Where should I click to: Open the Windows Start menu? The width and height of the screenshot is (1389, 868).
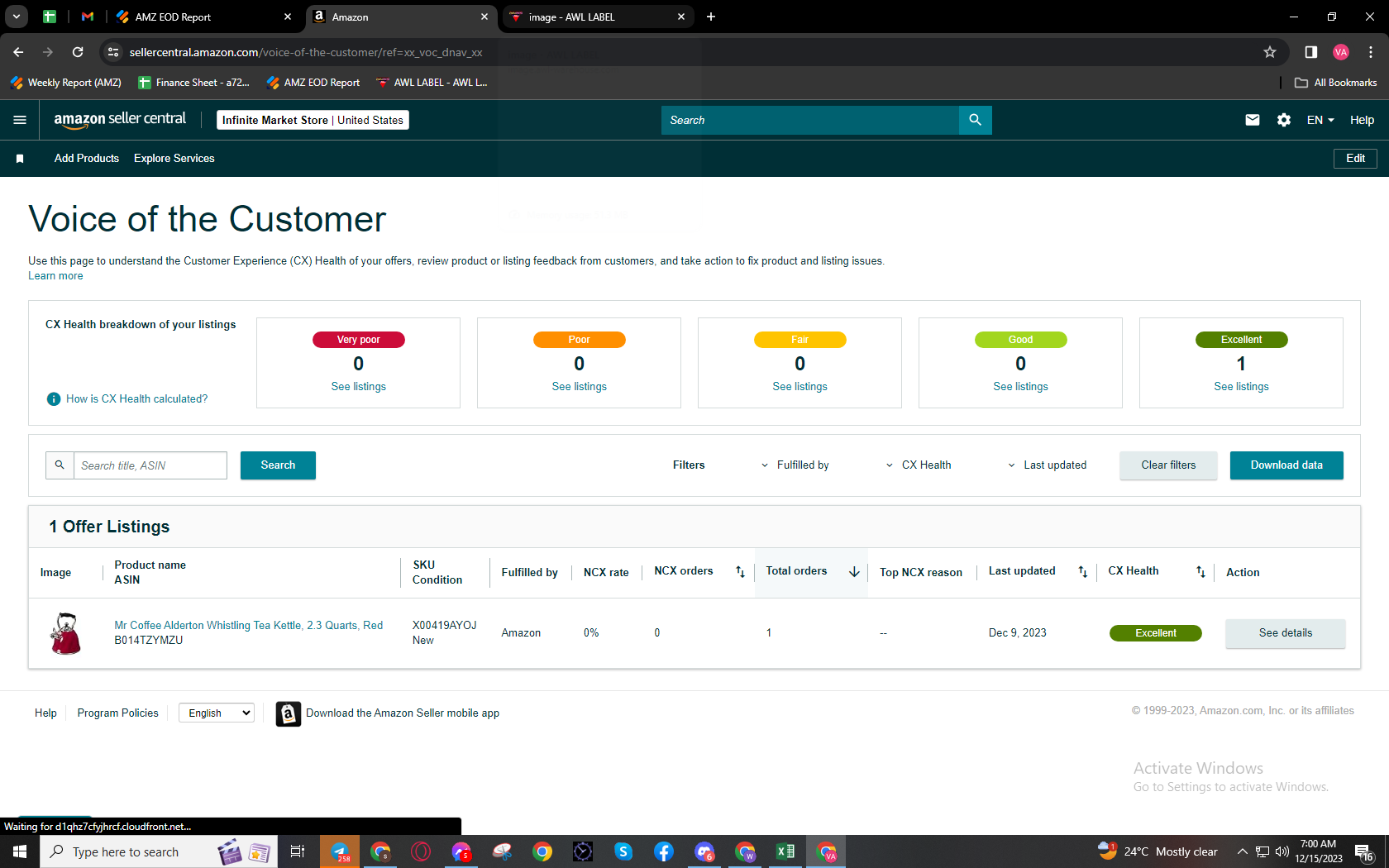[x=20, y=851]
